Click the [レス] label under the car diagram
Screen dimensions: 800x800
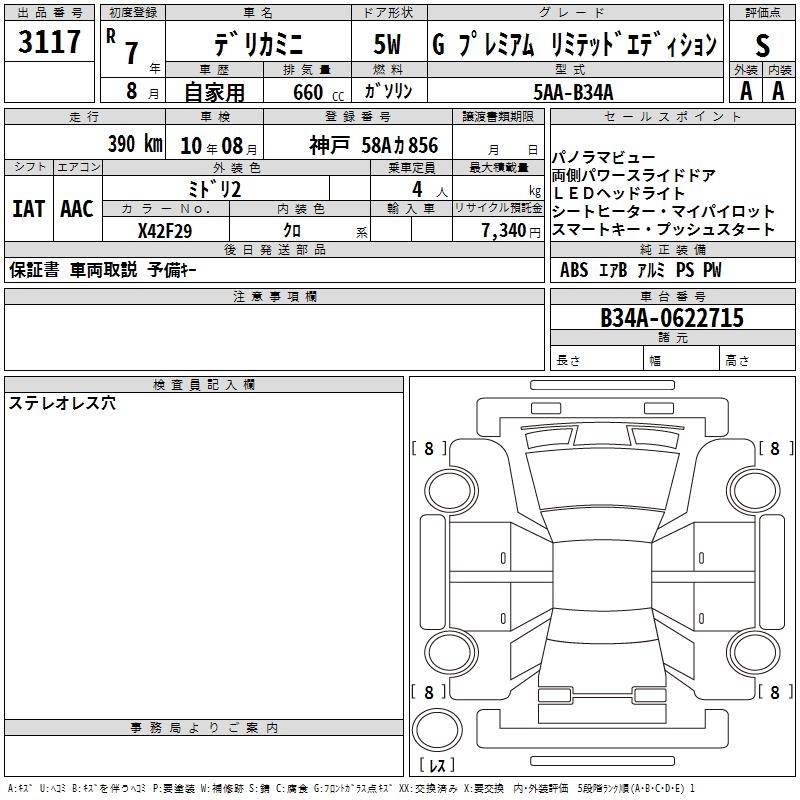tap(436, 767)
